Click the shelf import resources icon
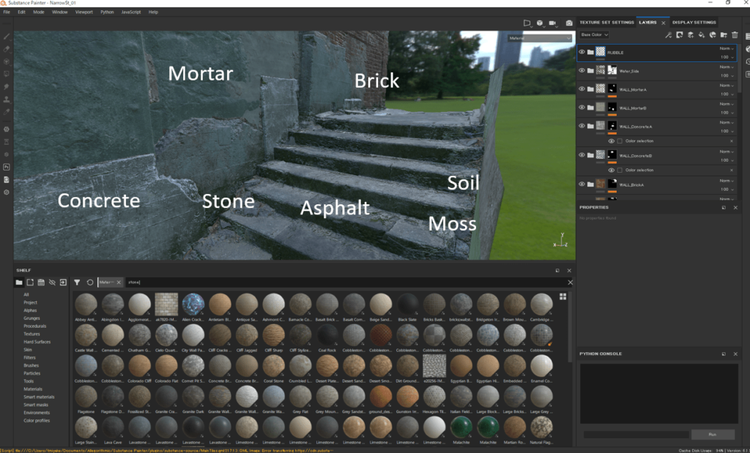The image size is (750, 453). pyautogui.click(x=63, y=283)
